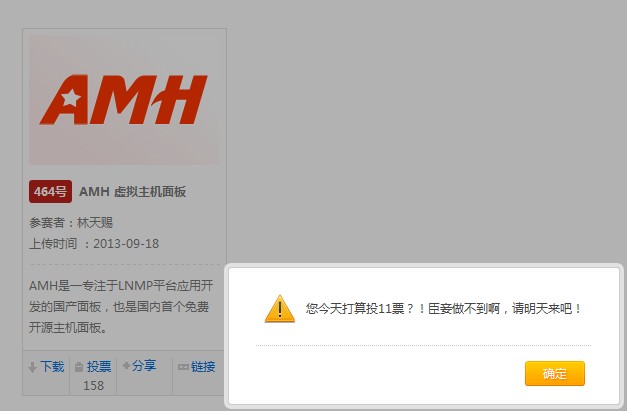Viewport: 627px width, 411px height.
Task: Click the download arrow icon
Action: coord(32,367)
